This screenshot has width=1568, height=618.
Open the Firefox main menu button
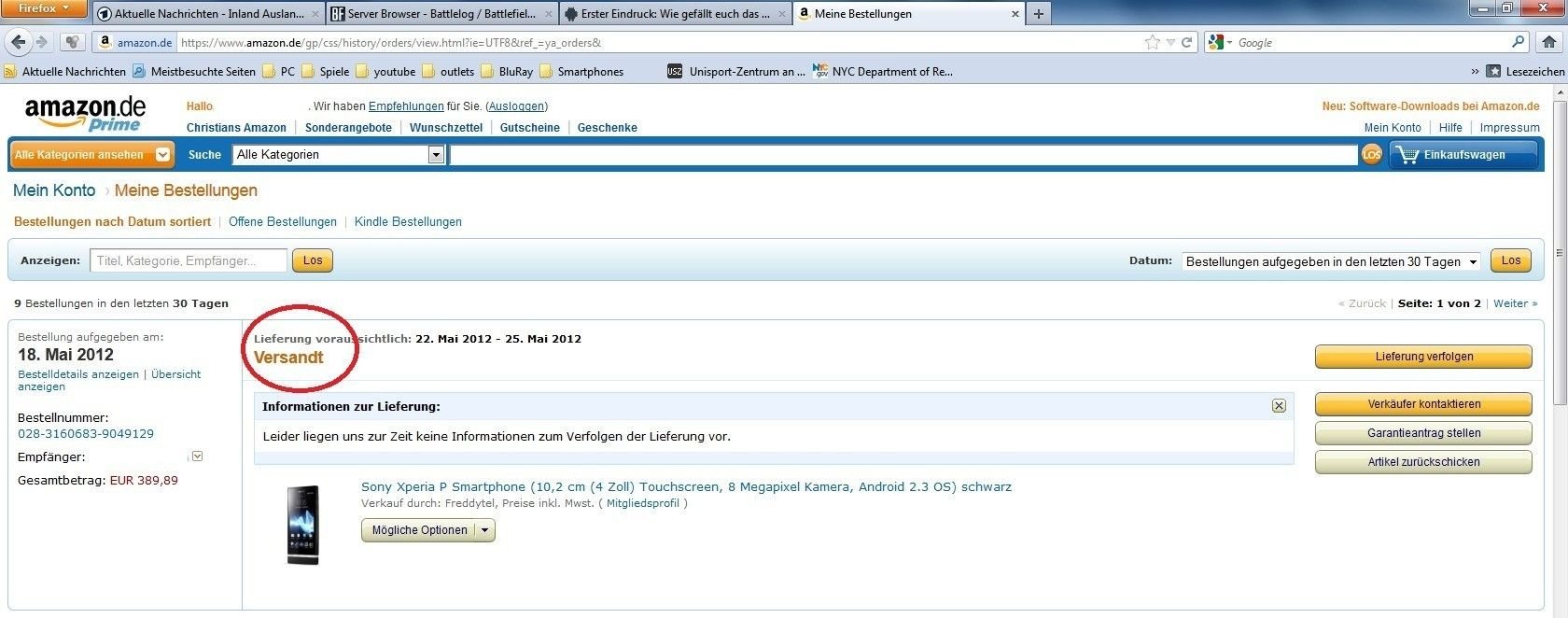tap(44, 8)
